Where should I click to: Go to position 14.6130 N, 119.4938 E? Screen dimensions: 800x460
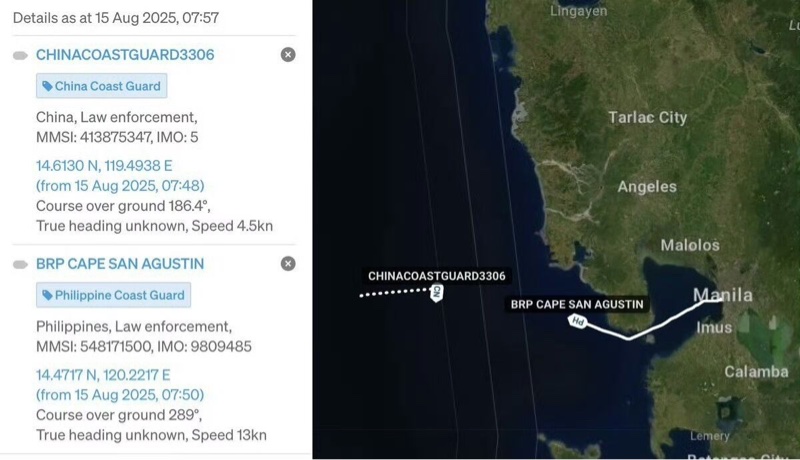pos(104,166)
